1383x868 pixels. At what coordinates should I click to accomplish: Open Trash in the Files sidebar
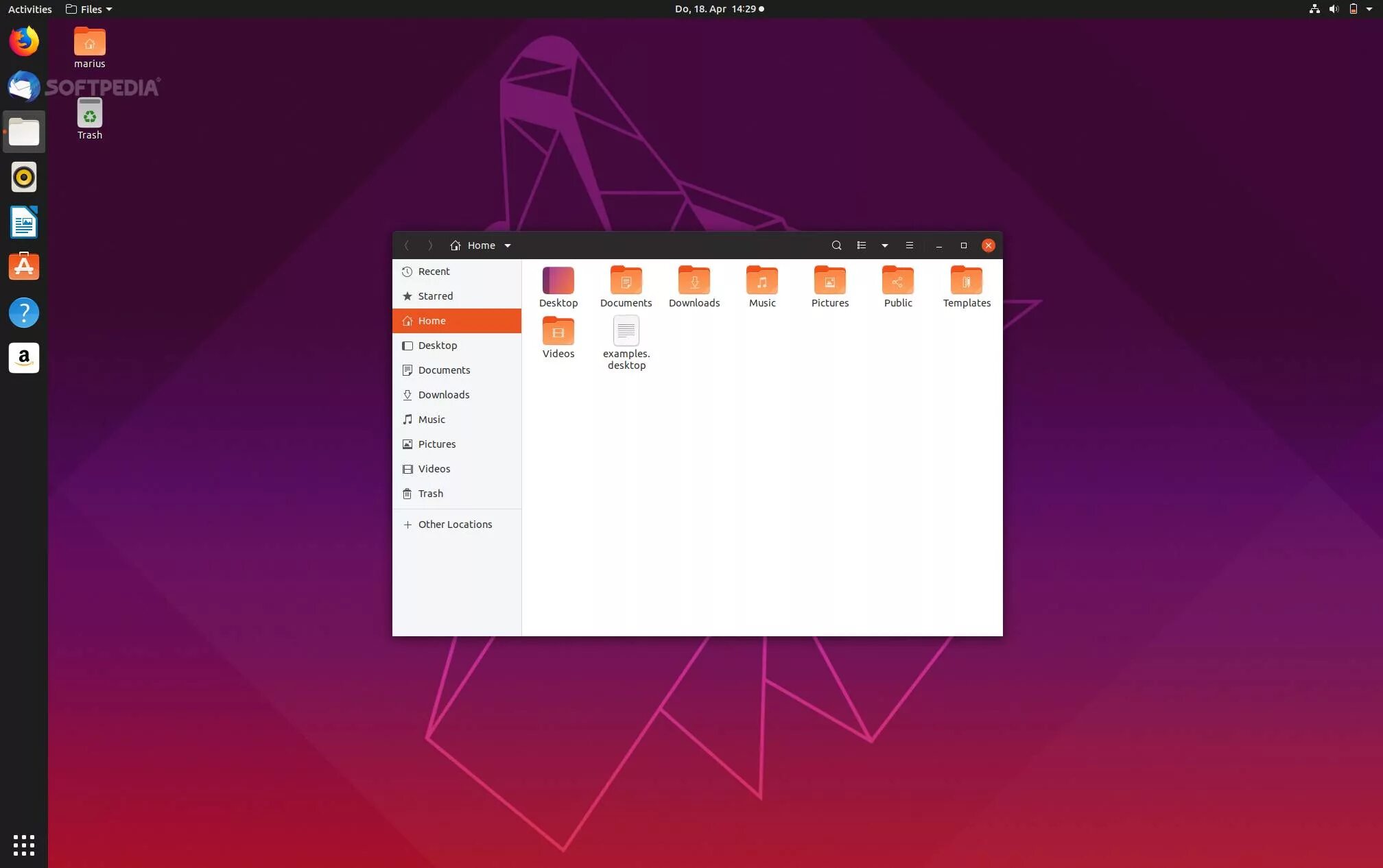pyautogui.click(x=430, y=494)
